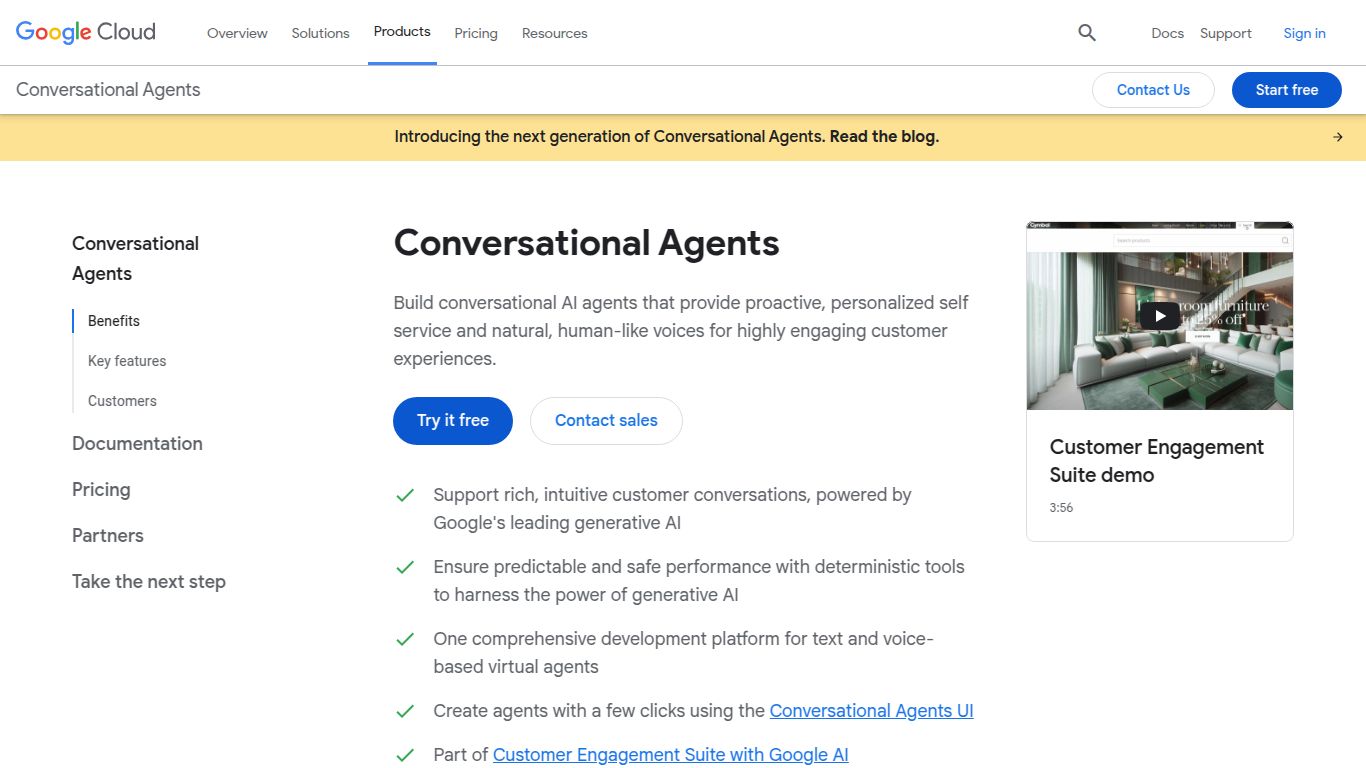Image resolution: width=1366 pixels, height=768 pixels.
Task: Open the Products menu
Action: tap(402, 31)
